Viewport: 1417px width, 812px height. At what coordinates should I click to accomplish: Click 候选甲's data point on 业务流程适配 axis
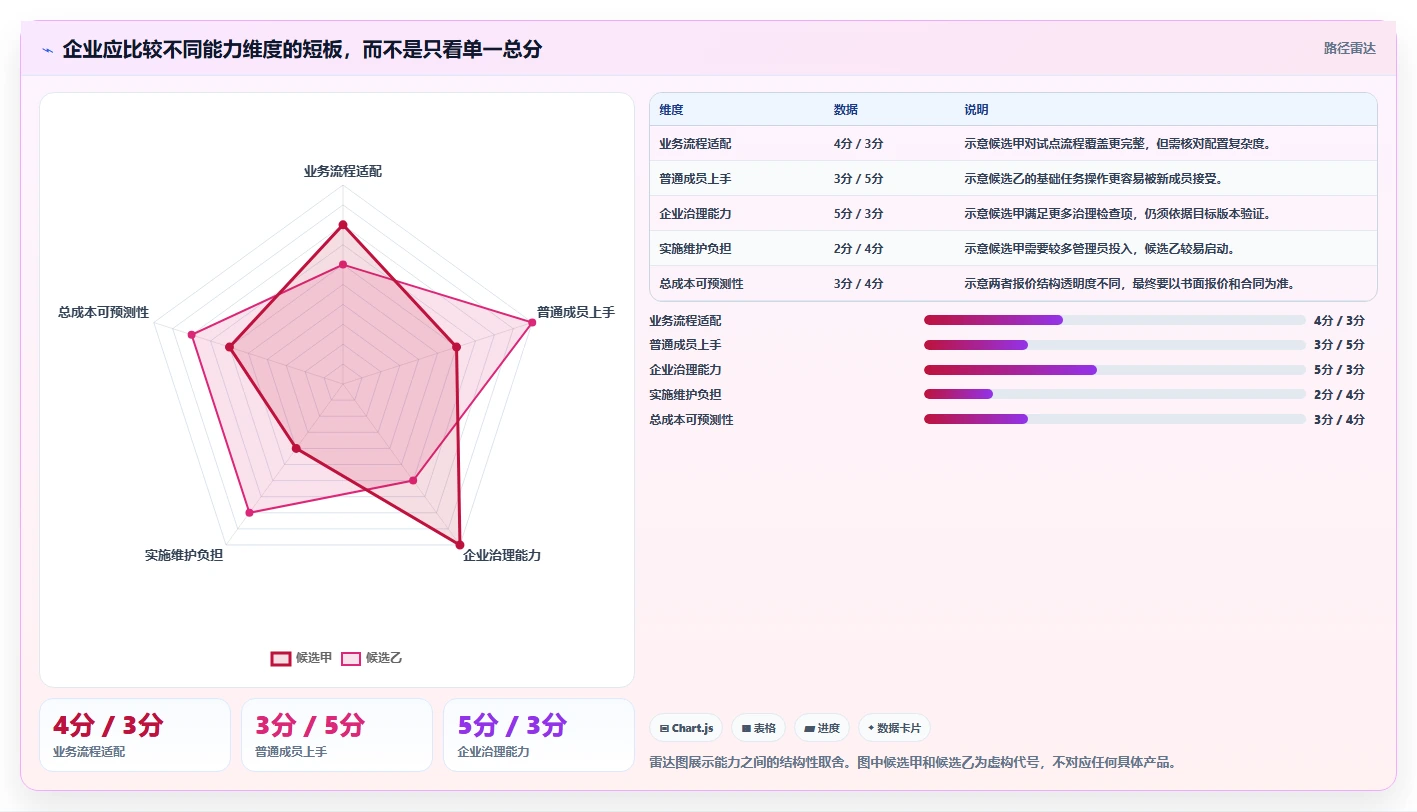coord(343,225)
